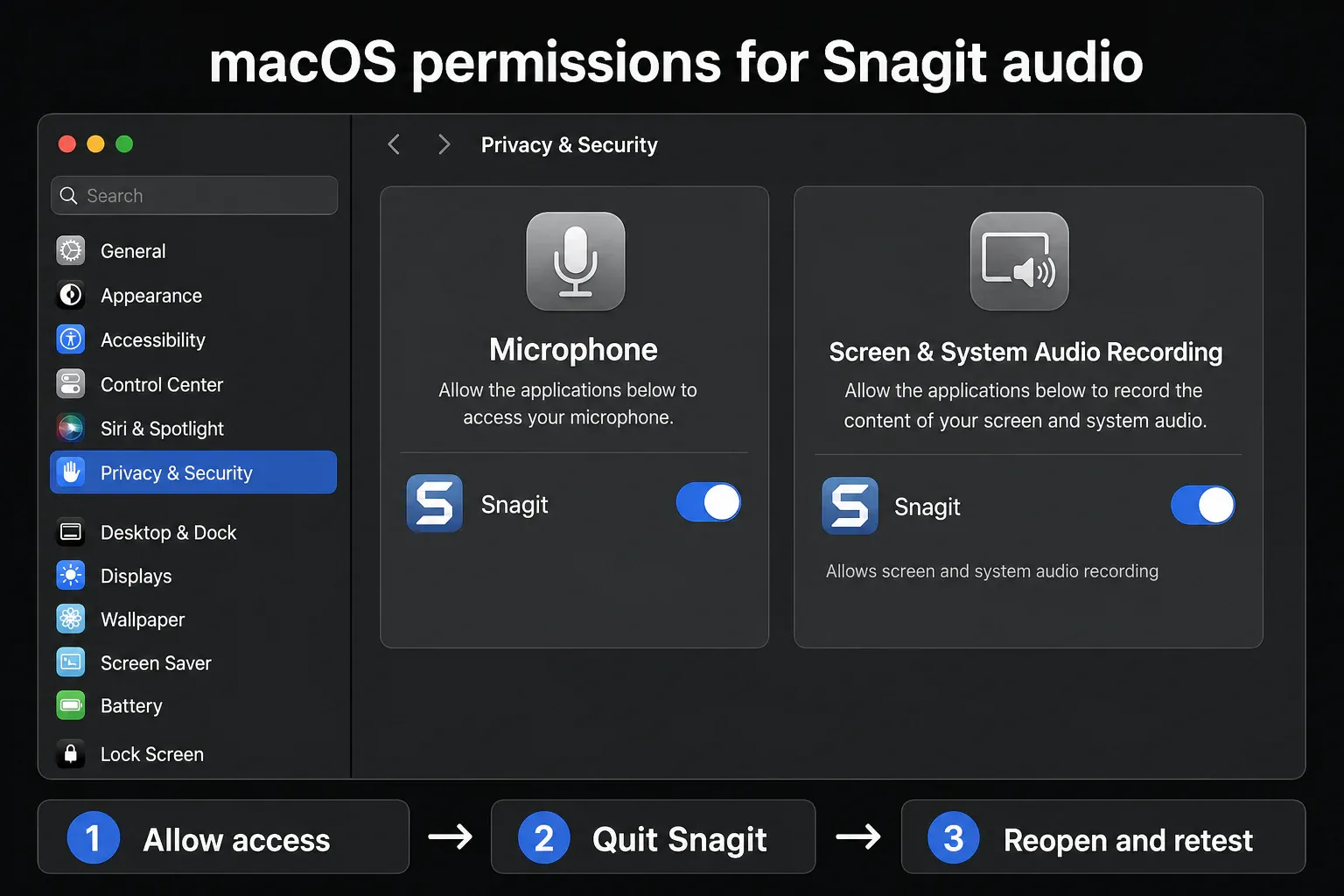Open General settings

pos(193,251)
